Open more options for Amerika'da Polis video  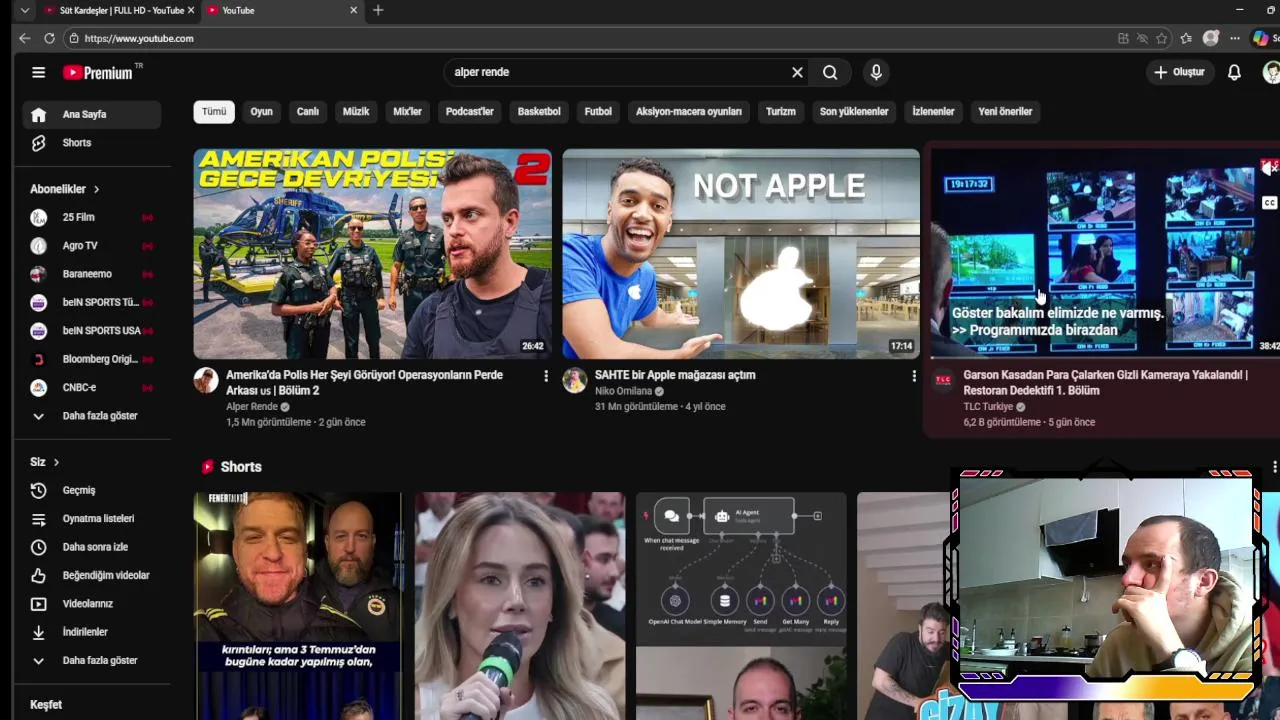(x=545, y=376)
